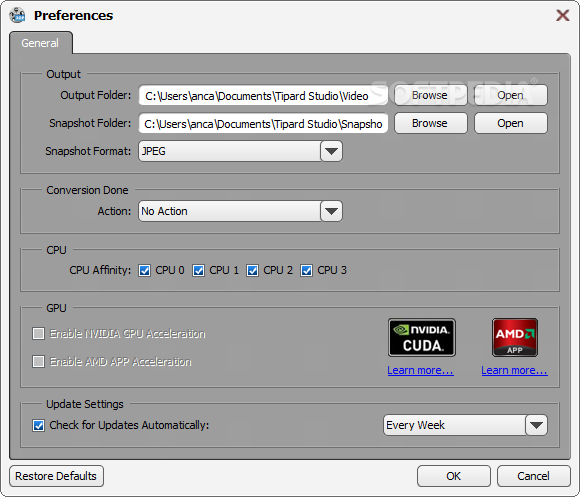Open the Conversion Done Action dropdown arrow

(x=331, y=211)
